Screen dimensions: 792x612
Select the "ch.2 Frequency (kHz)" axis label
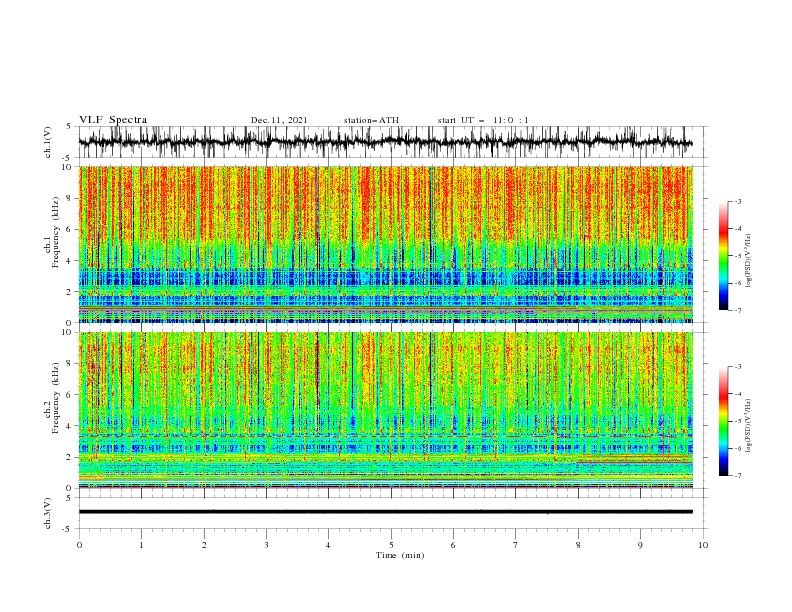coord(52,398)
